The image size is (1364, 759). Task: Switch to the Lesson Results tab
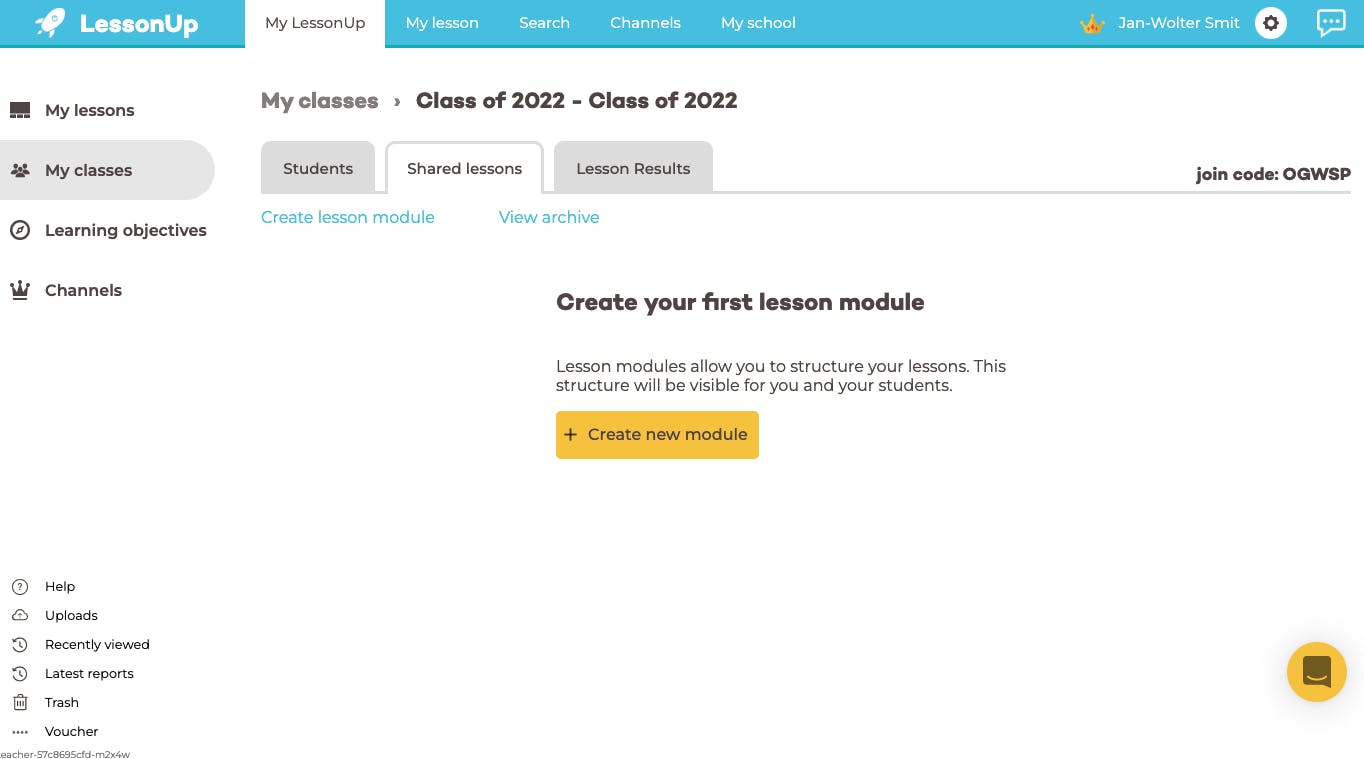pyautogui.click(x=633, y=168)
